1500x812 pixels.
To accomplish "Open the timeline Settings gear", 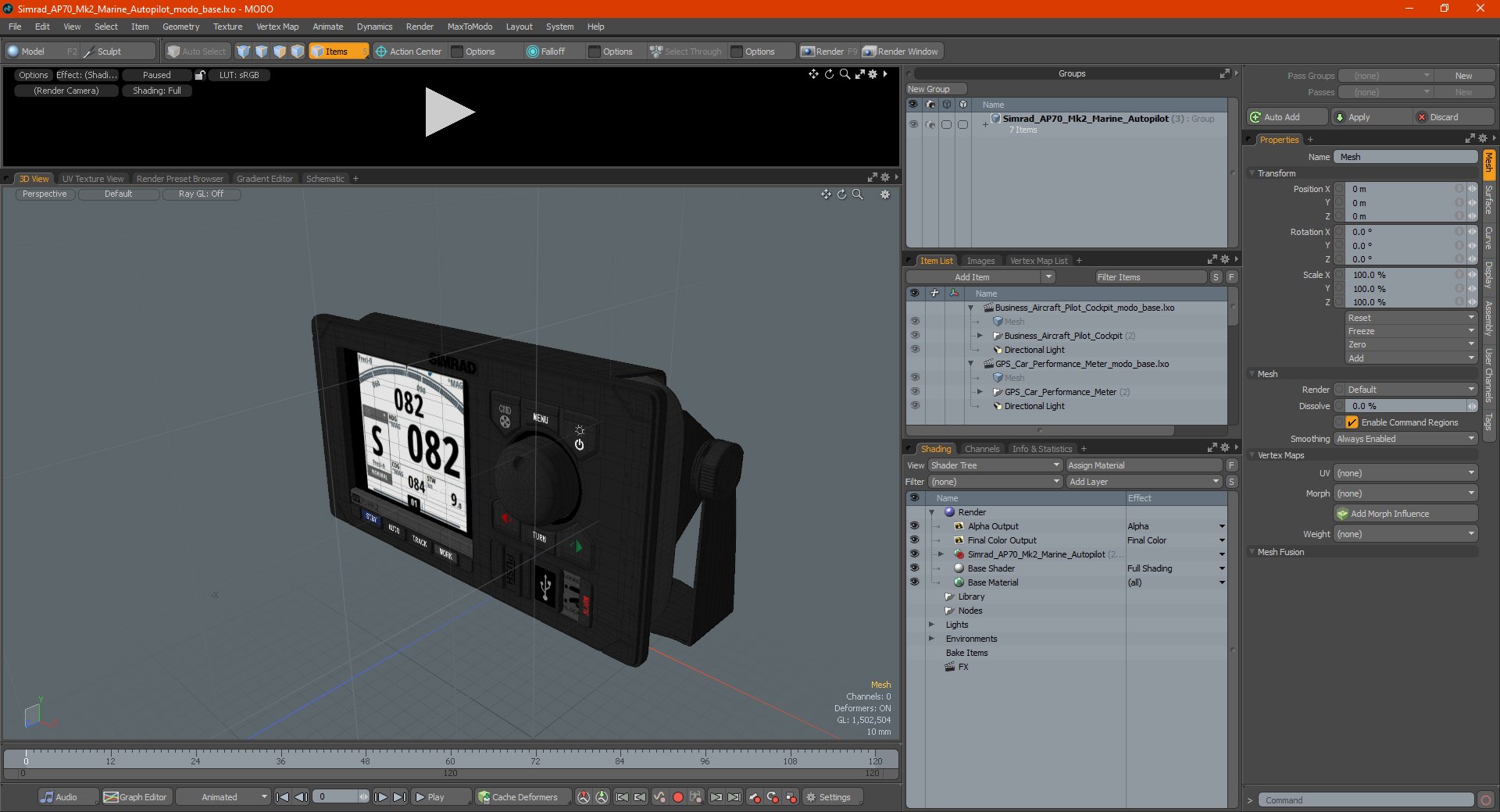I will pos(811,797).
